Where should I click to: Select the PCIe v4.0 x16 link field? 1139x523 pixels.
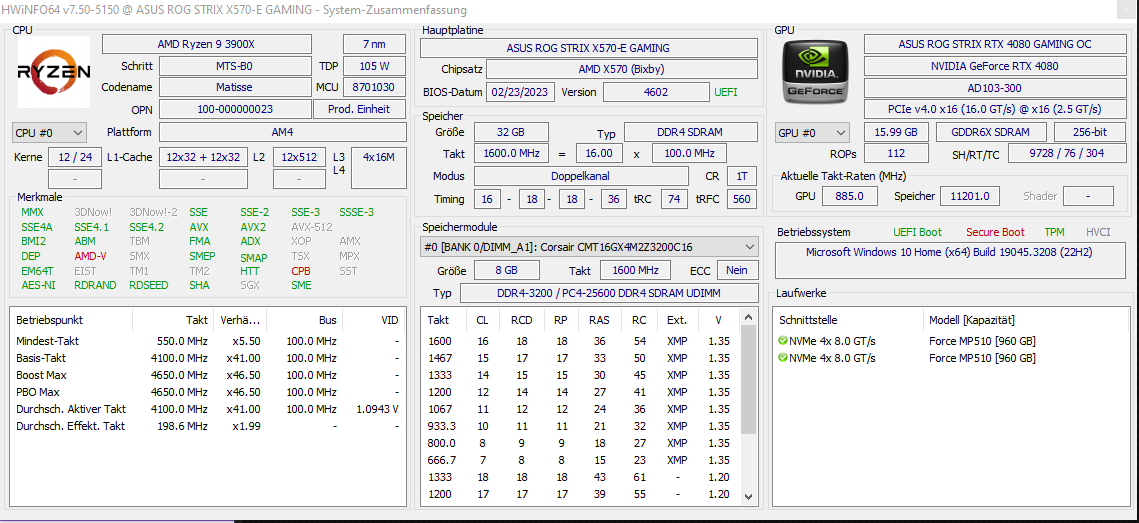pyautogui.click(x=994, y=110)
